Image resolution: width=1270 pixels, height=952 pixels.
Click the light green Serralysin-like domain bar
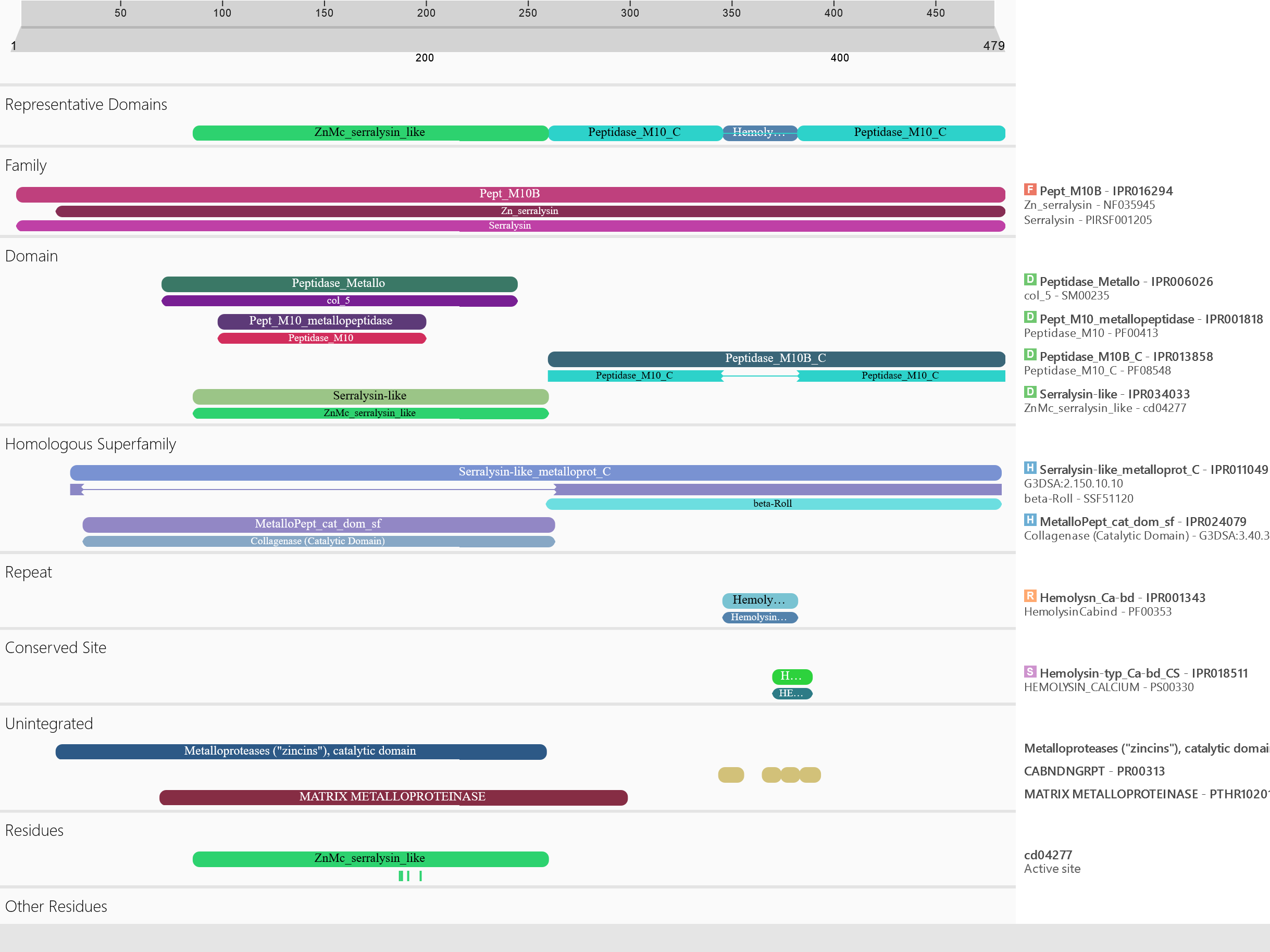coord(370,396)
